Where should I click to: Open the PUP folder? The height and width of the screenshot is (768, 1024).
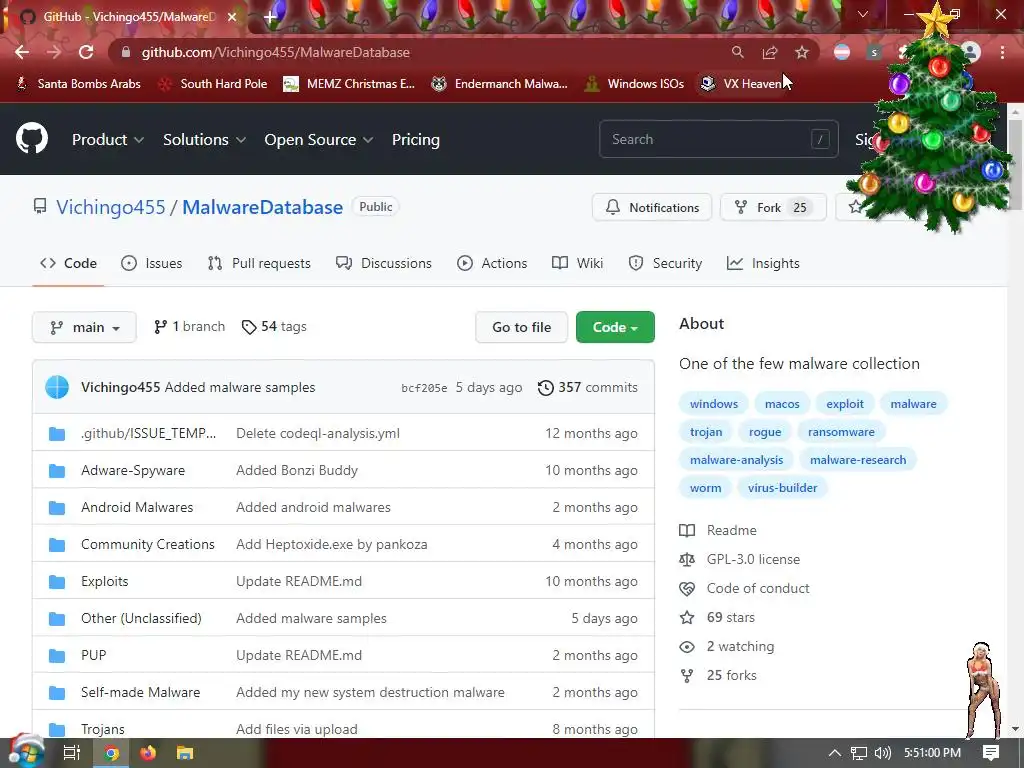click(x=93, y=655)
